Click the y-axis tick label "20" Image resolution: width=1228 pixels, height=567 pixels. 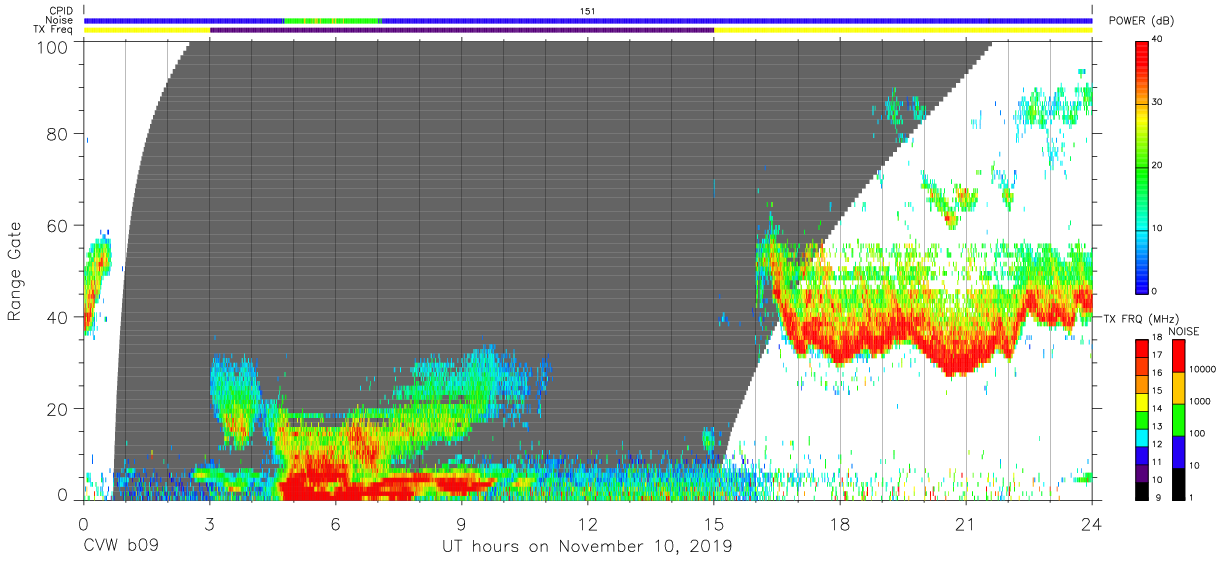point(59,408)
